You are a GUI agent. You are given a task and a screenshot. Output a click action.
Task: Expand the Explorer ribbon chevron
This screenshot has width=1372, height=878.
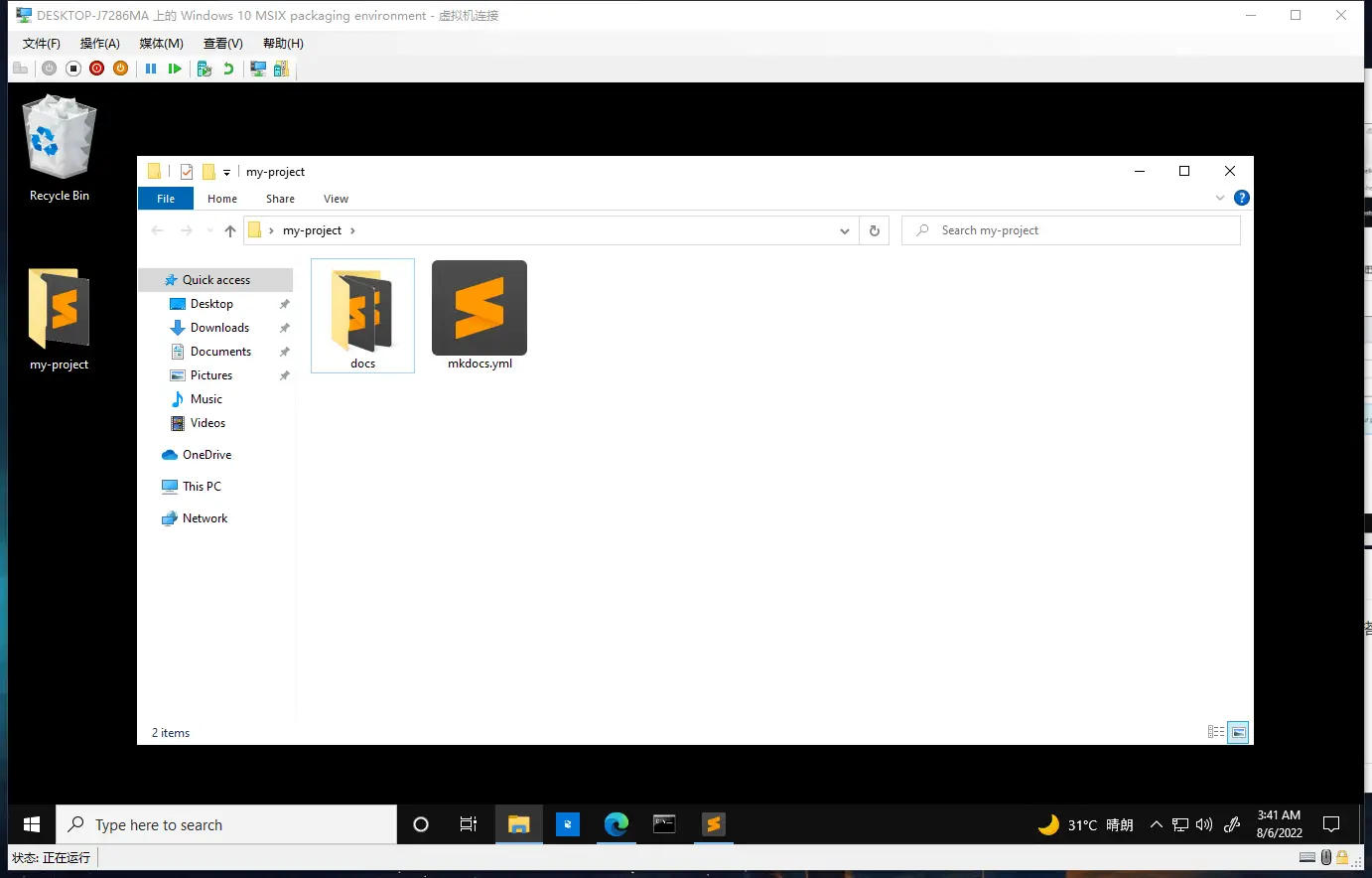tap(1220, 199)
